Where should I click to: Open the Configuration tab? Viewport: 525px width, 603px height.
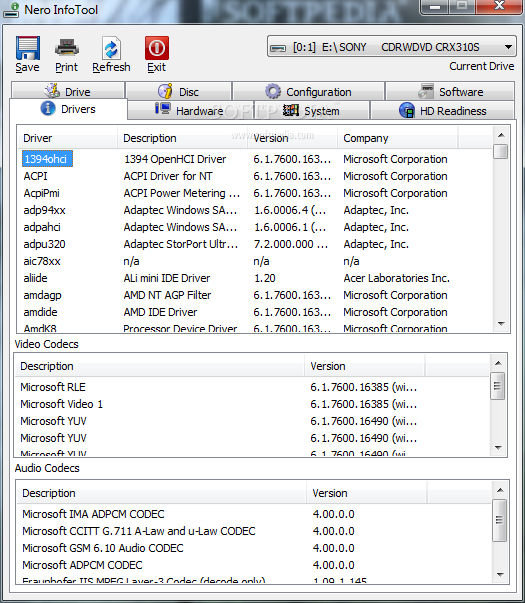tap(308, 92)
